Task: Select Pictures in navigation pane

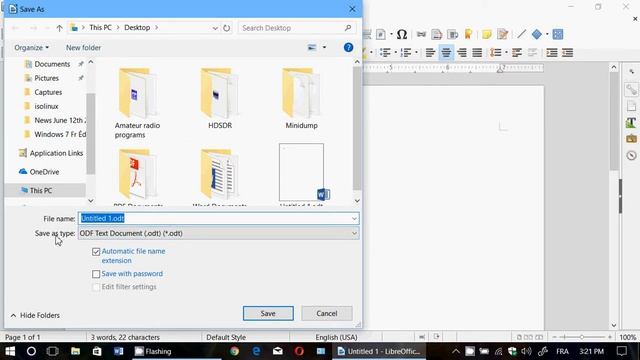Action: tap(47, 78)
